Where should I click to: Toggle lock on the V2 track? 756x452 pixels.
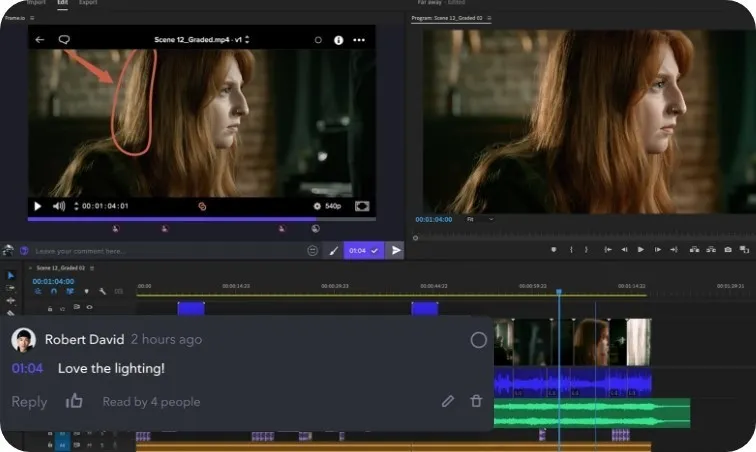pyautogui.click(x=50, y=308)
